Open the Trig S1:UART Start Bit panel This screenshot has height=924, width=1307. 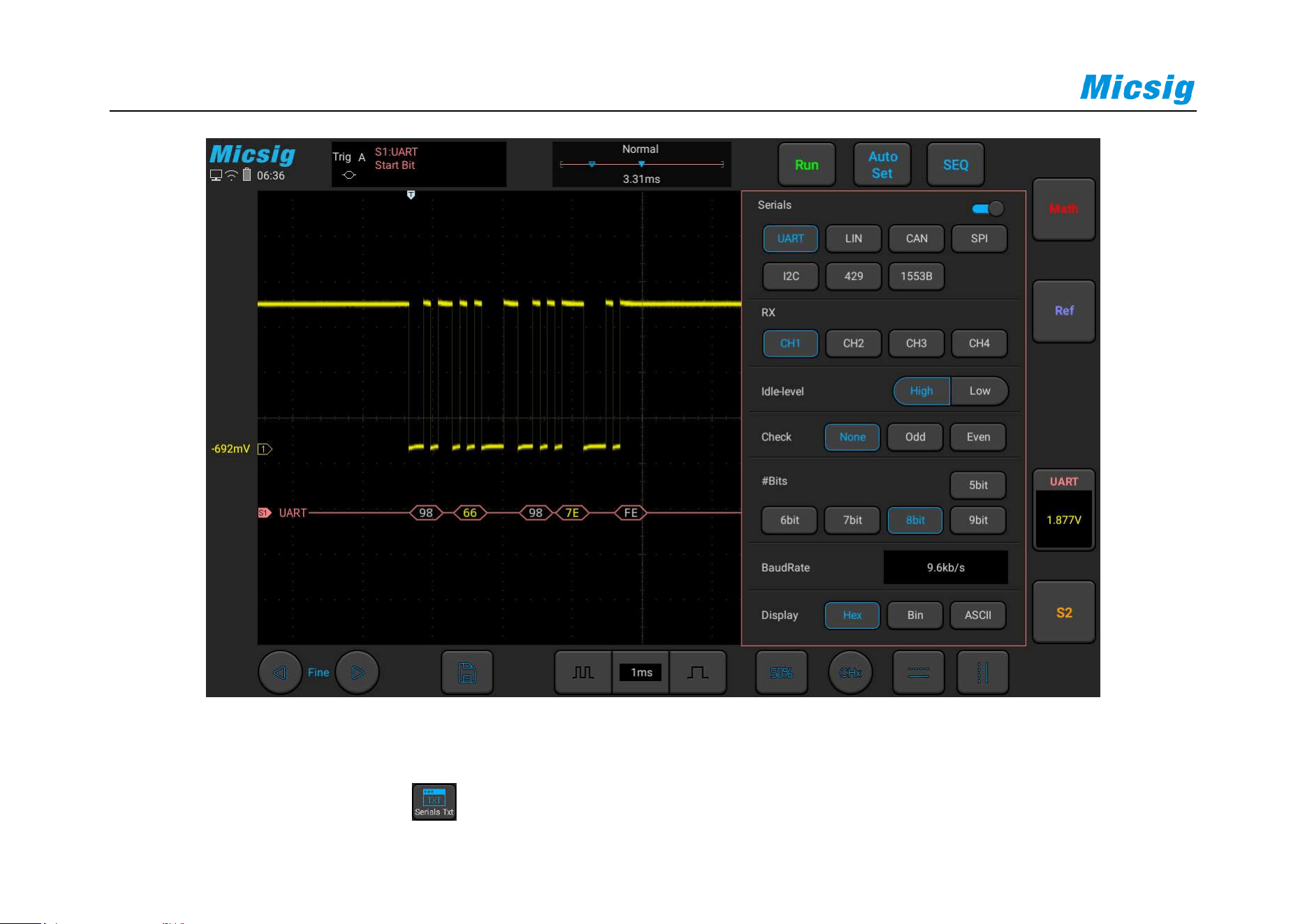419,165
